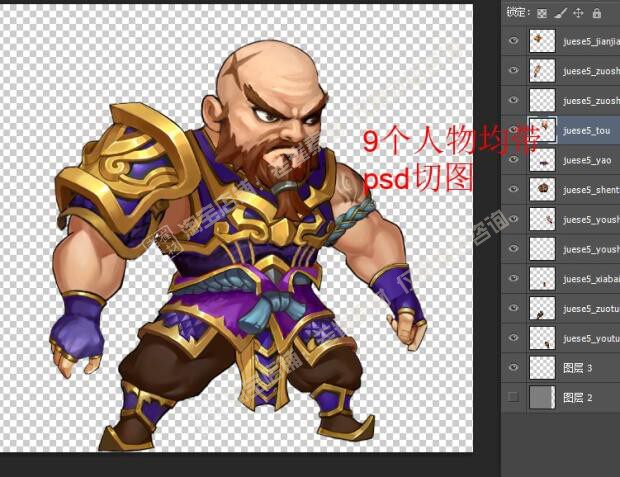The height and width of the screenshot is (477, 620).
Task: Toggle visibility of juese5_shent layer
Action: pos(514,189)
